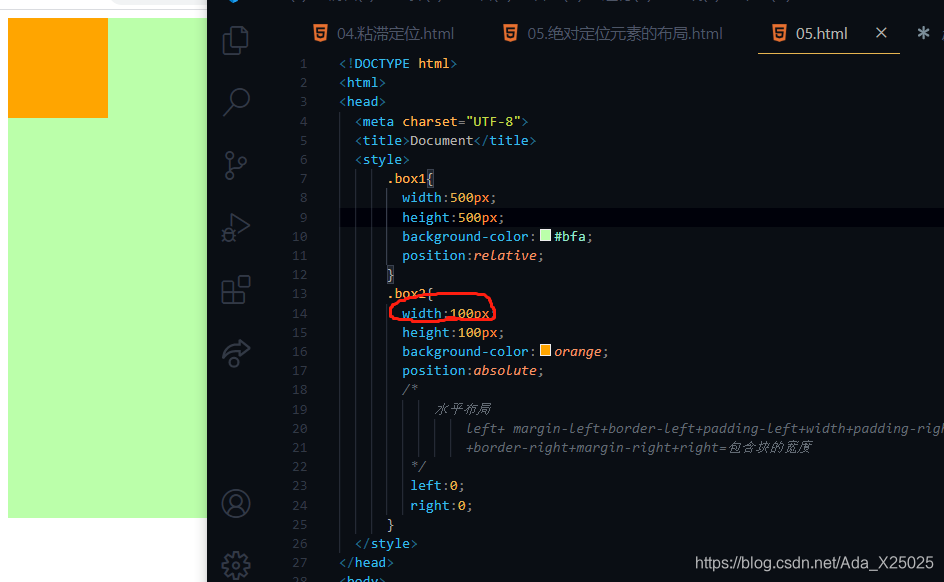Click line number 9 in gutter

303,217
